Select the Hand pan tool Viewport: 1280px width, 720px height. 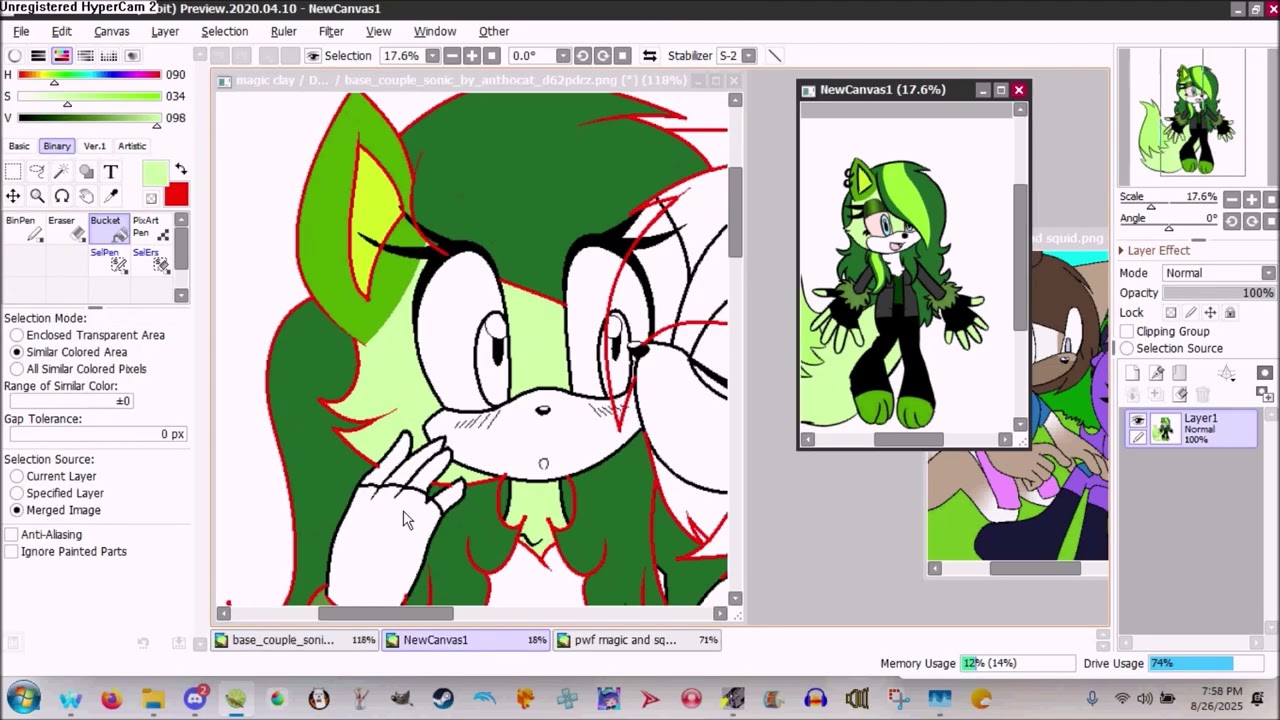point(86,196)
